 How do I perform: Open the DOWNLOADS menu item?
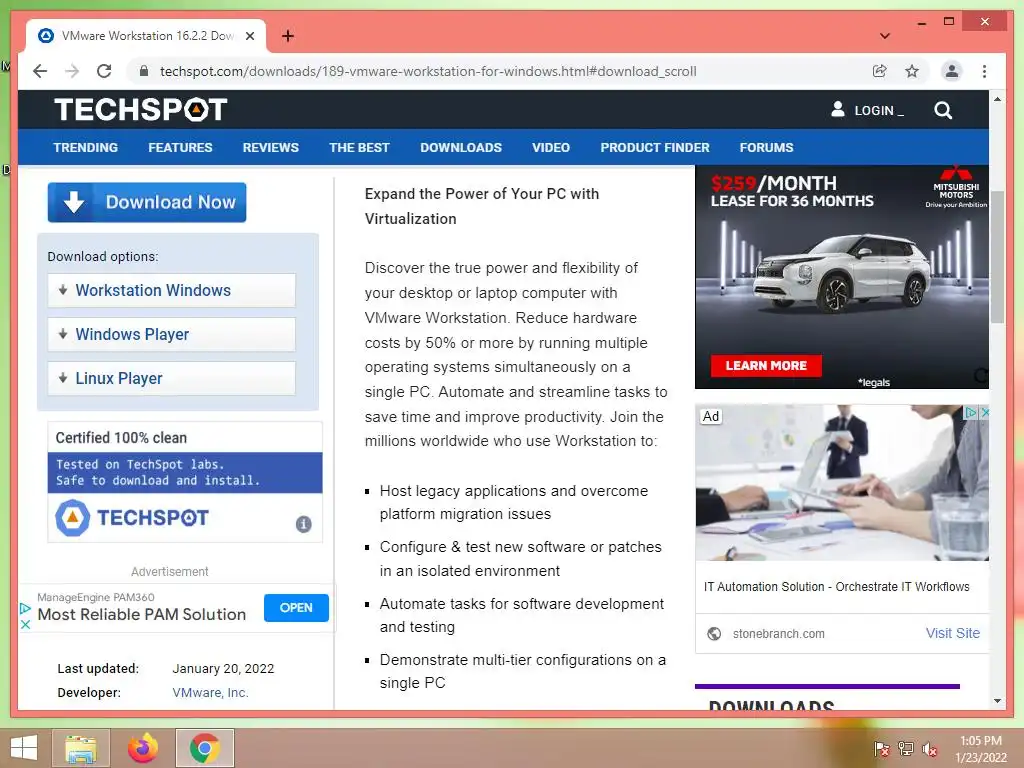[x=461, y=148]
